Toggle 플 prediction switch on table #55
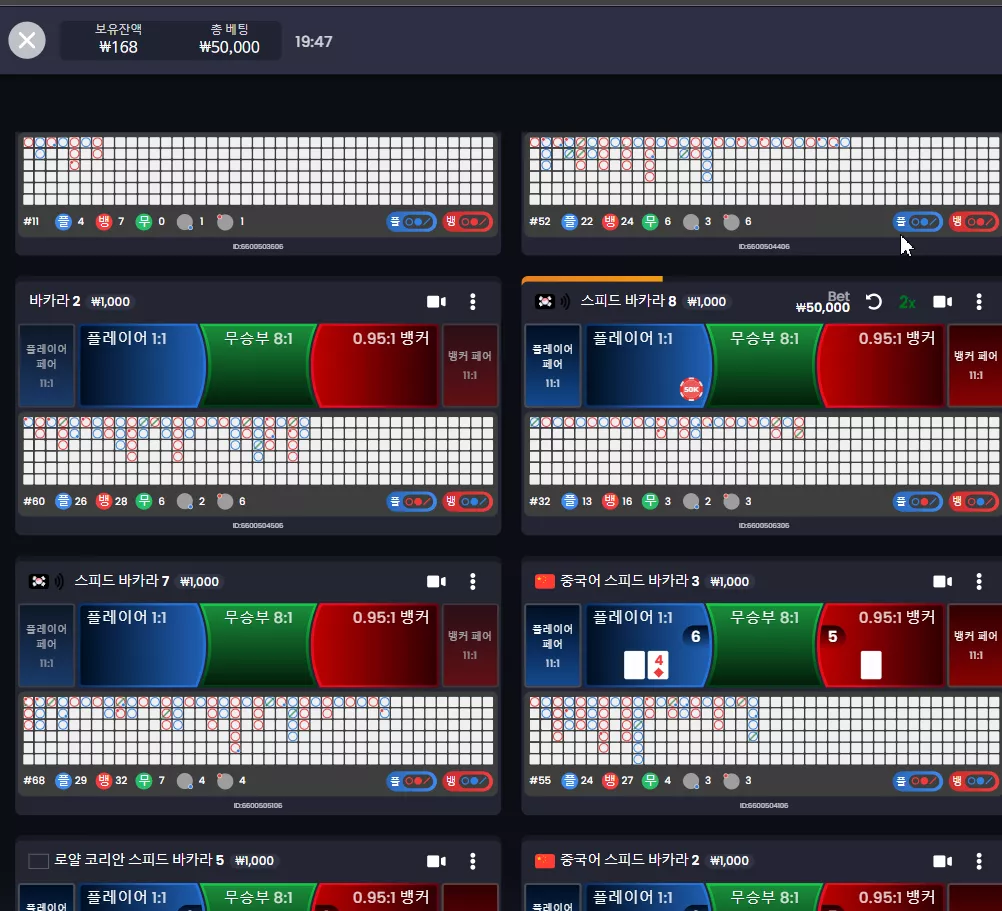The image size is (1002, 911). (918, 781)
